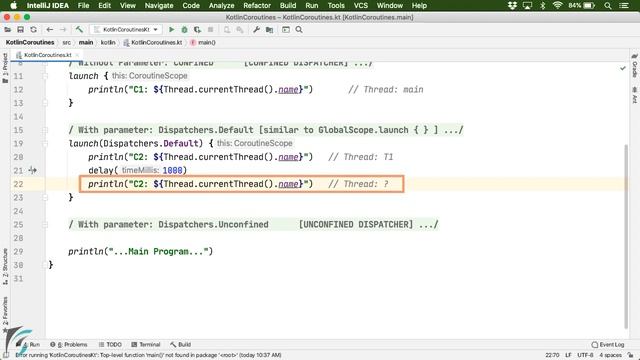Click the UTF-8 encoding in status bar
The width and height of the screenshot is (640, 360).
[x=585, y=355]
